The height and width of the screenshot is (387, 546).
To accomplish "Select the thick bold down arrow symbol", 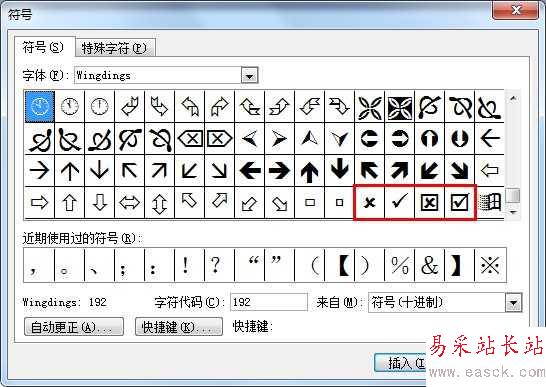I will tap(339, 170).
